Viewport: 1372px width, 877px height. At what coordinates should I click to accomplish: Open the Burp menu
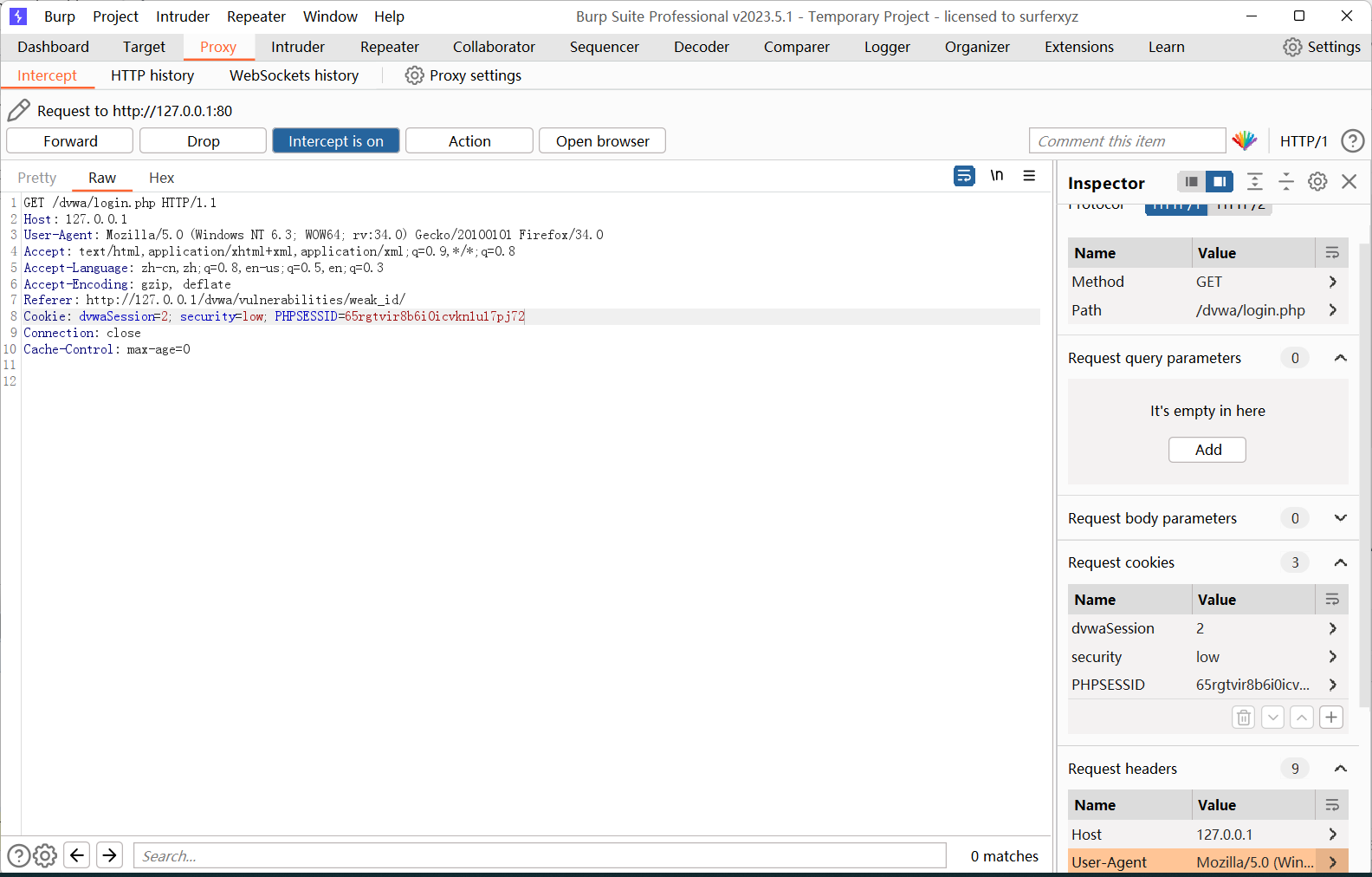point(60,16)
